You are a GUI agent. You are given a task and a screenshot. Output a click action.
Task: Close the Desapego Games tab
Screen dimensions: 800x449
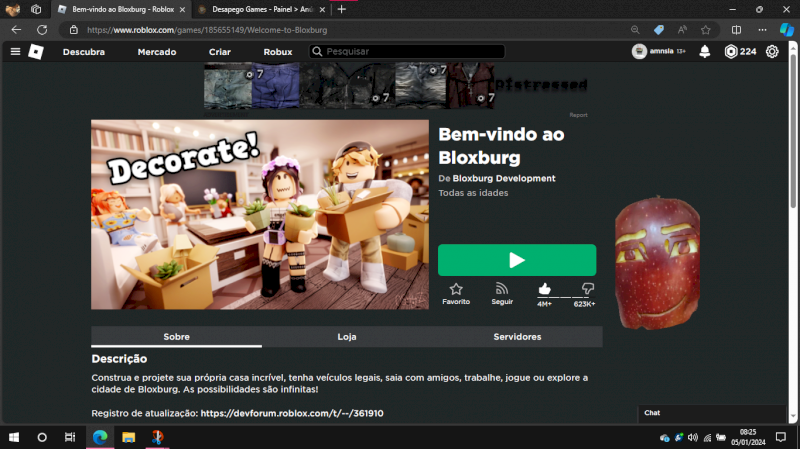click(322, 10)
